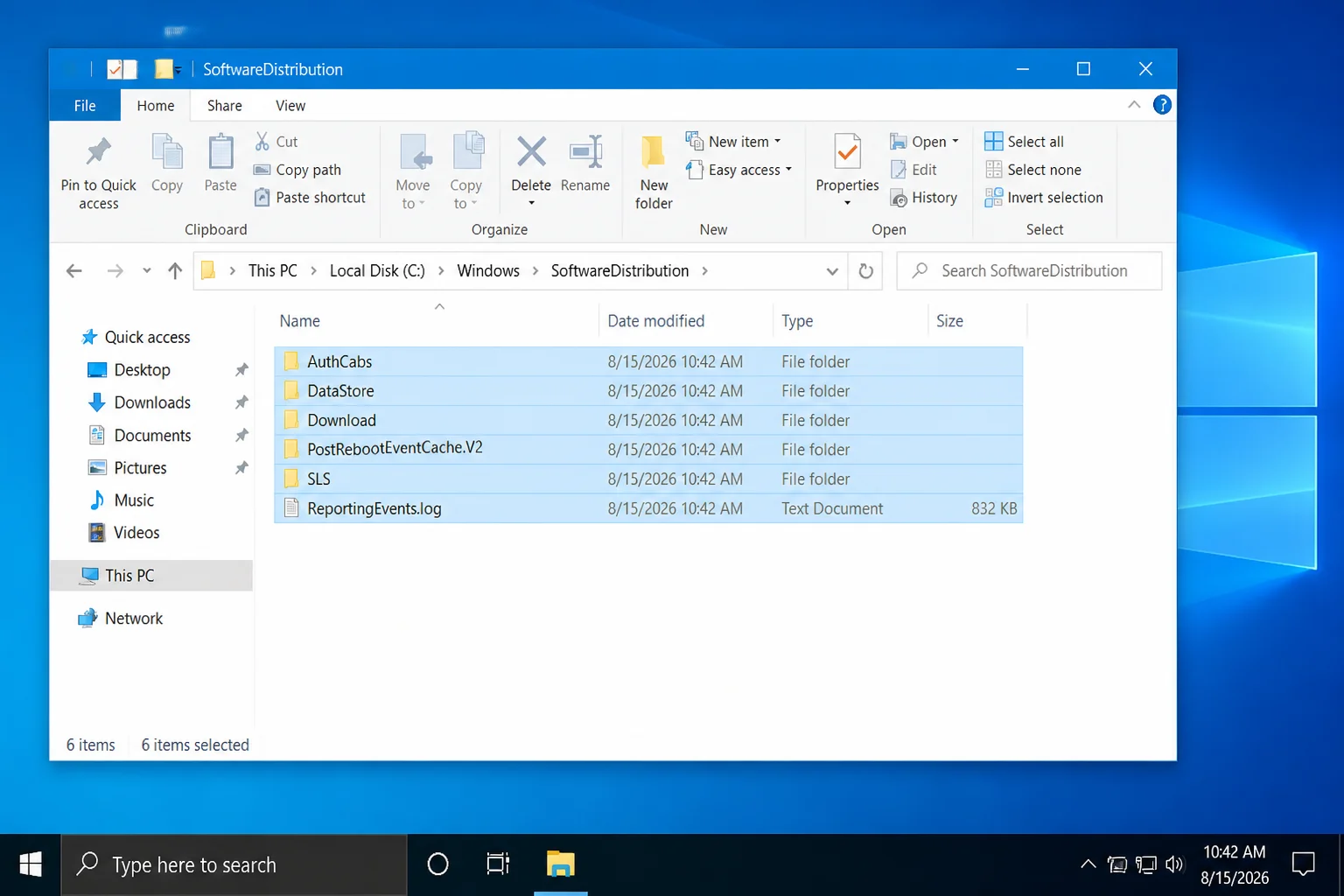The height and width of the screenshot is (896, 1344).
Task: Go up one folder level
Action: (x=175, y=271)
